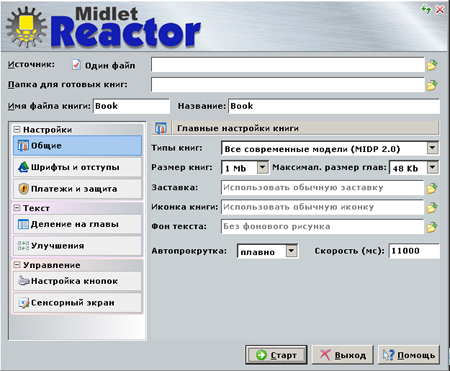
Task: Click the Главные настройки книги header icon
Action: point(161,128)
